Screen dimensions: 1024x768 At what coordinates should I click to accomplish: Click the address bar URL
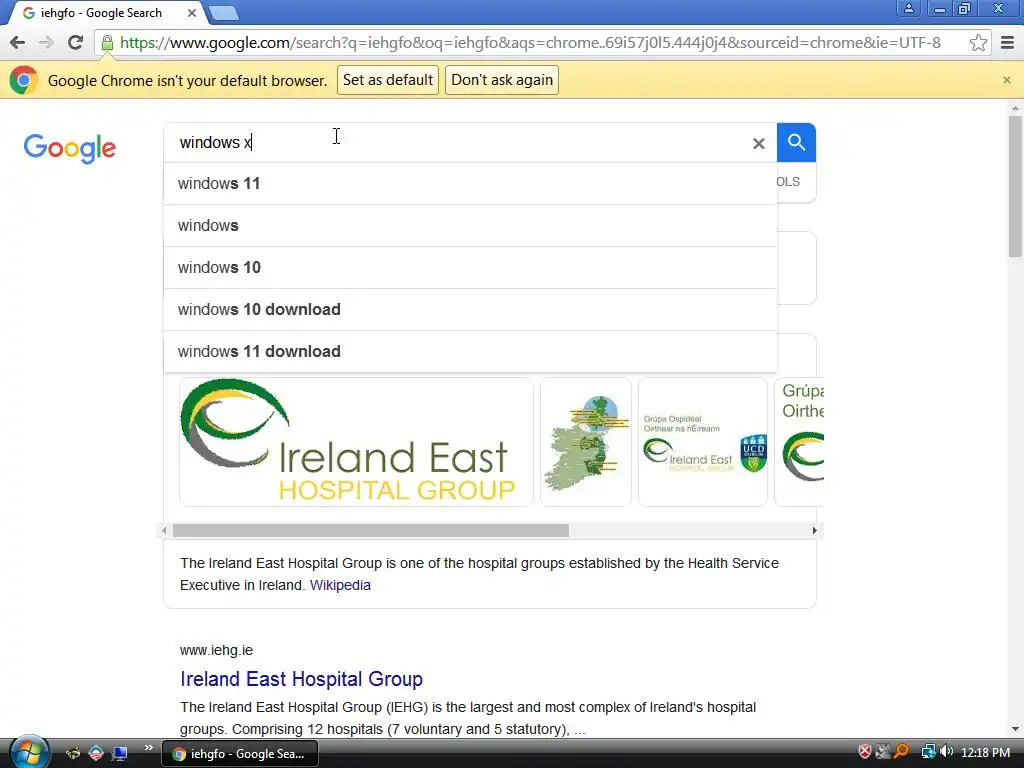pyautogui.click(x=530, y=43)
